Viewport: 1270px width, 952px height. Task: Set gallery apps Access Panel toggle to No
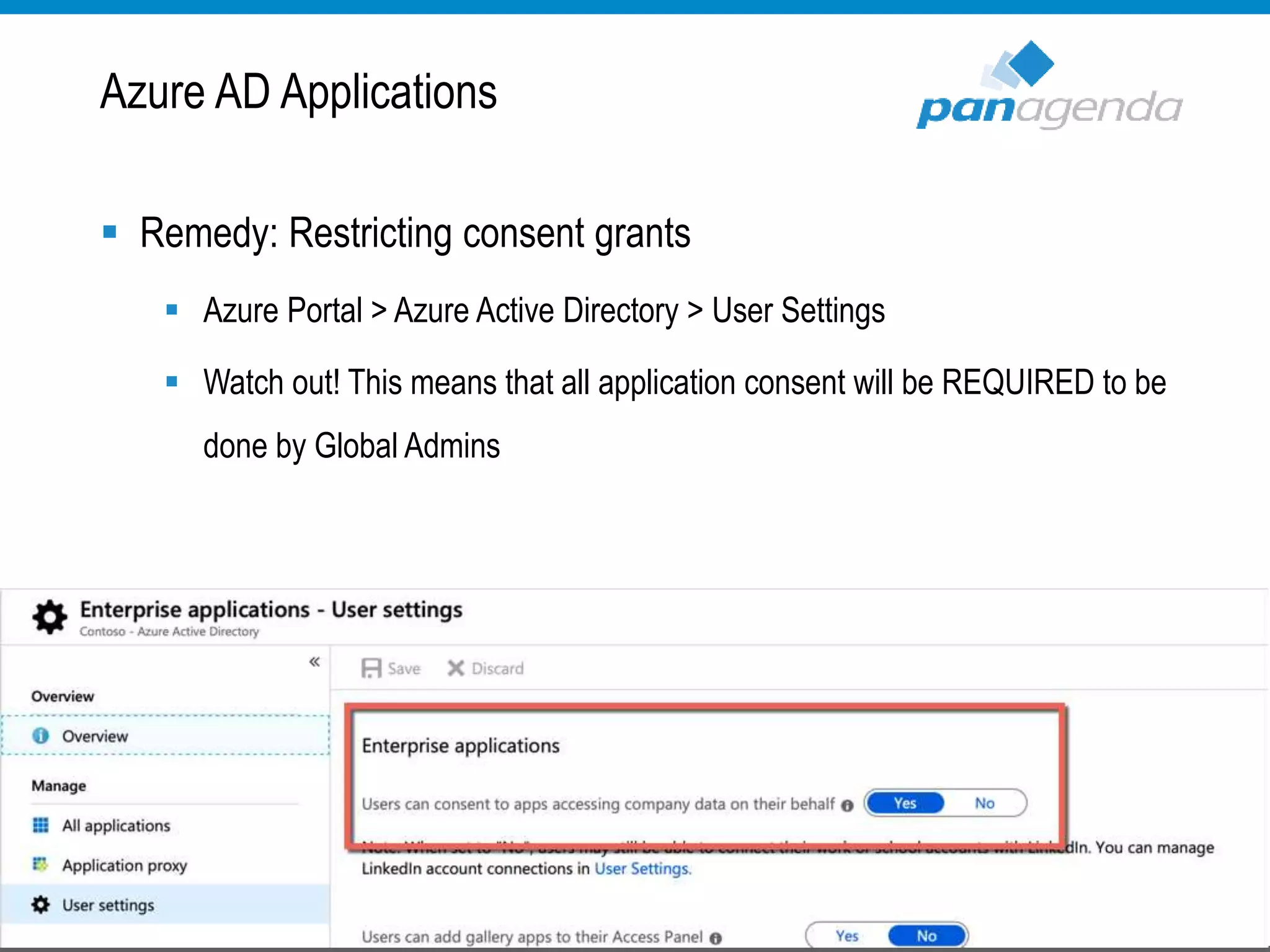[x=927, y=936]
